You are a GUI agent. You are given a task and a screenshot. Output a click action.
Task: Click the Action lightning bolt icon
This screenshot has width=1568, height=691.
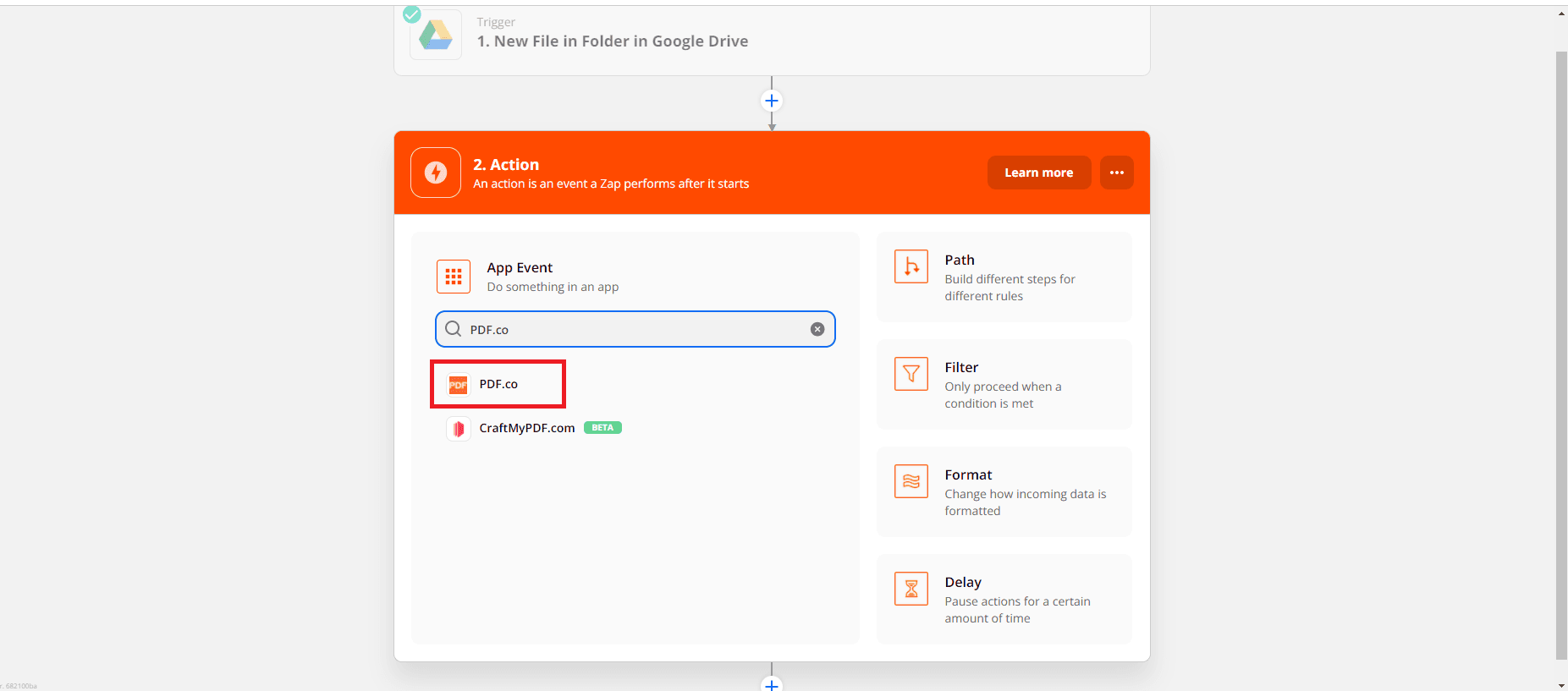(436, 173)
